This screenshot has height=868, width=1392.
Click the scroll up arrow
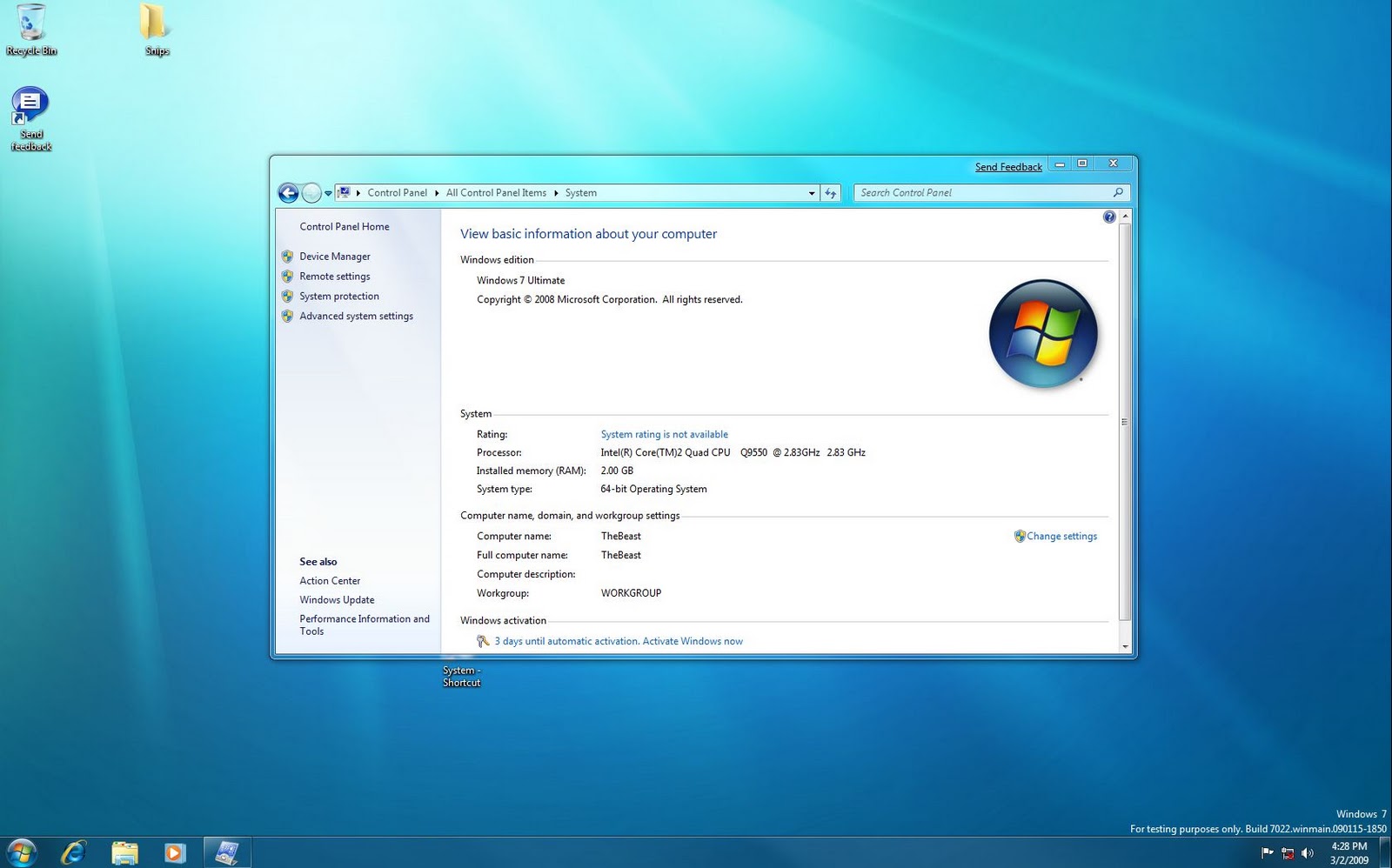[x=1125, y=216]
